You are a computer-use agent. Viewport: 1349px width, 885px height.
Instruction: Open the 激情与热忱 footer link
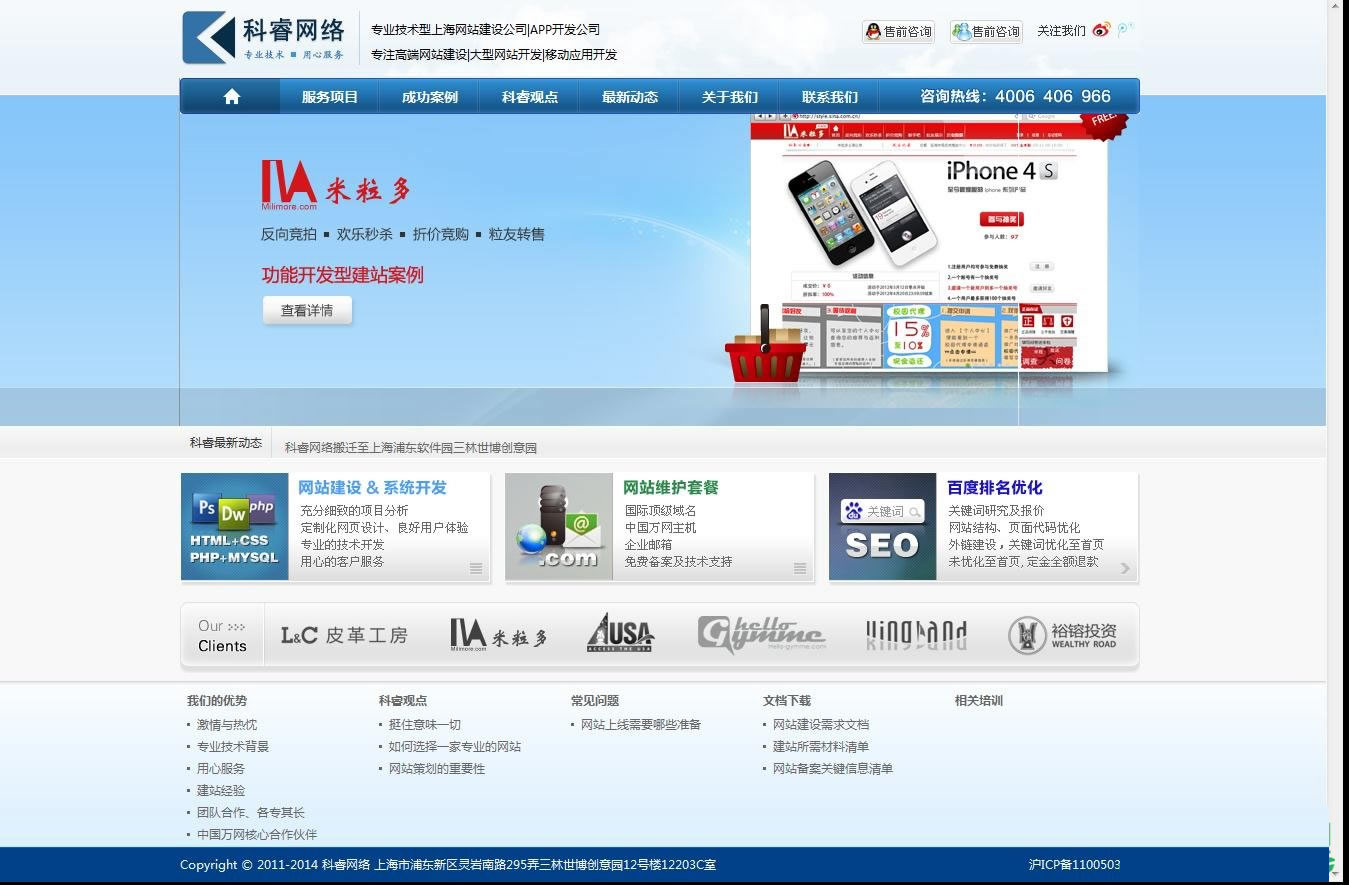coord(227,724)
